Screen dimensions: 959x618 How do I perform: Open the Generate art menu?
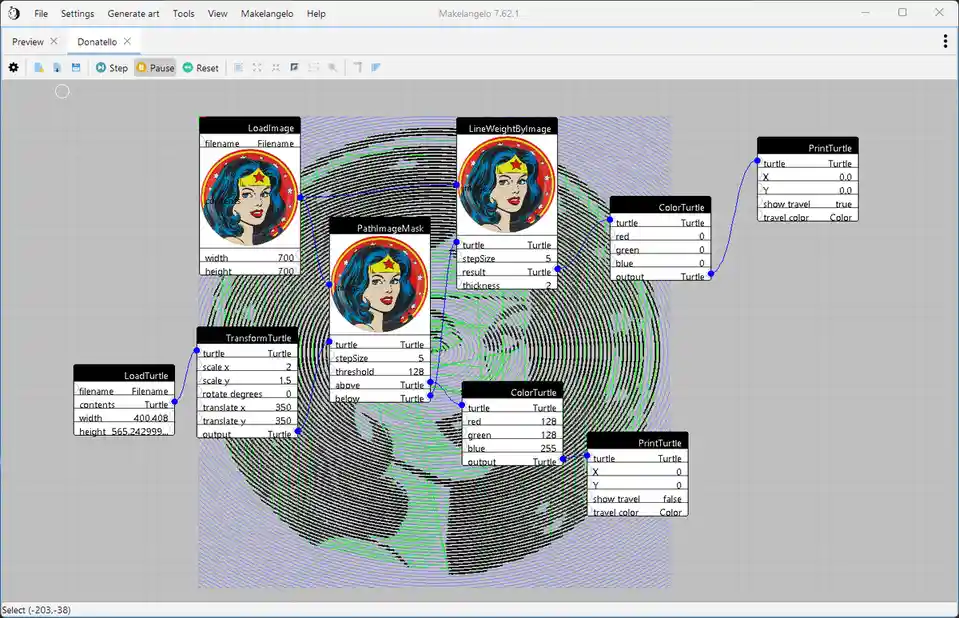pos(133,13)
